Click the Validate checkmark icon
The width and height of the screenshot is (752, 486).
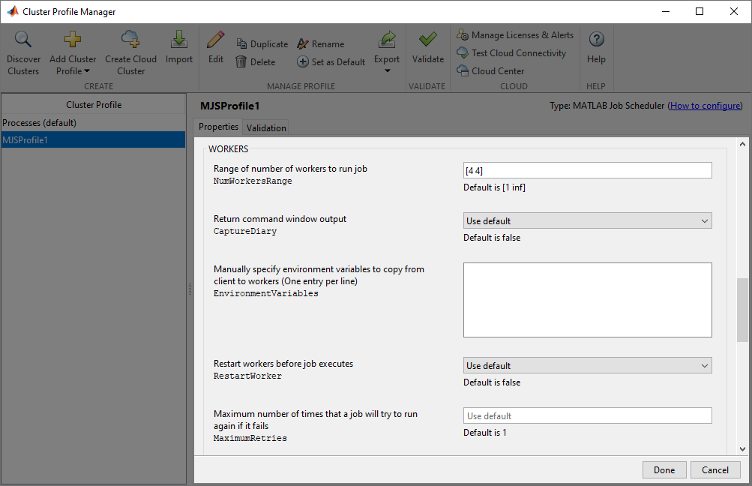[428, 40]
